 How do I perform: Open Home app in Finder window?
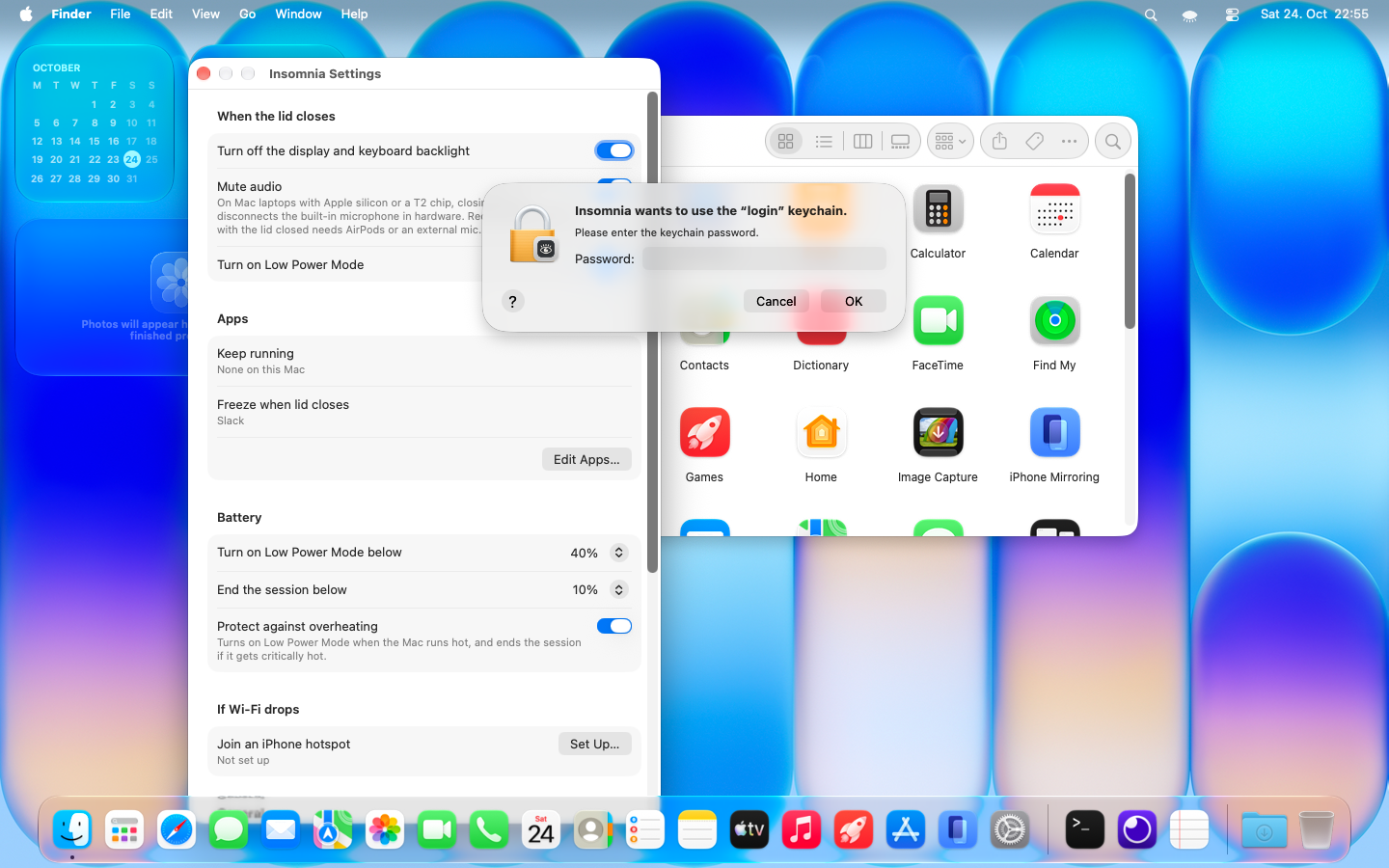pyautogui.click(x=821, y=433)
